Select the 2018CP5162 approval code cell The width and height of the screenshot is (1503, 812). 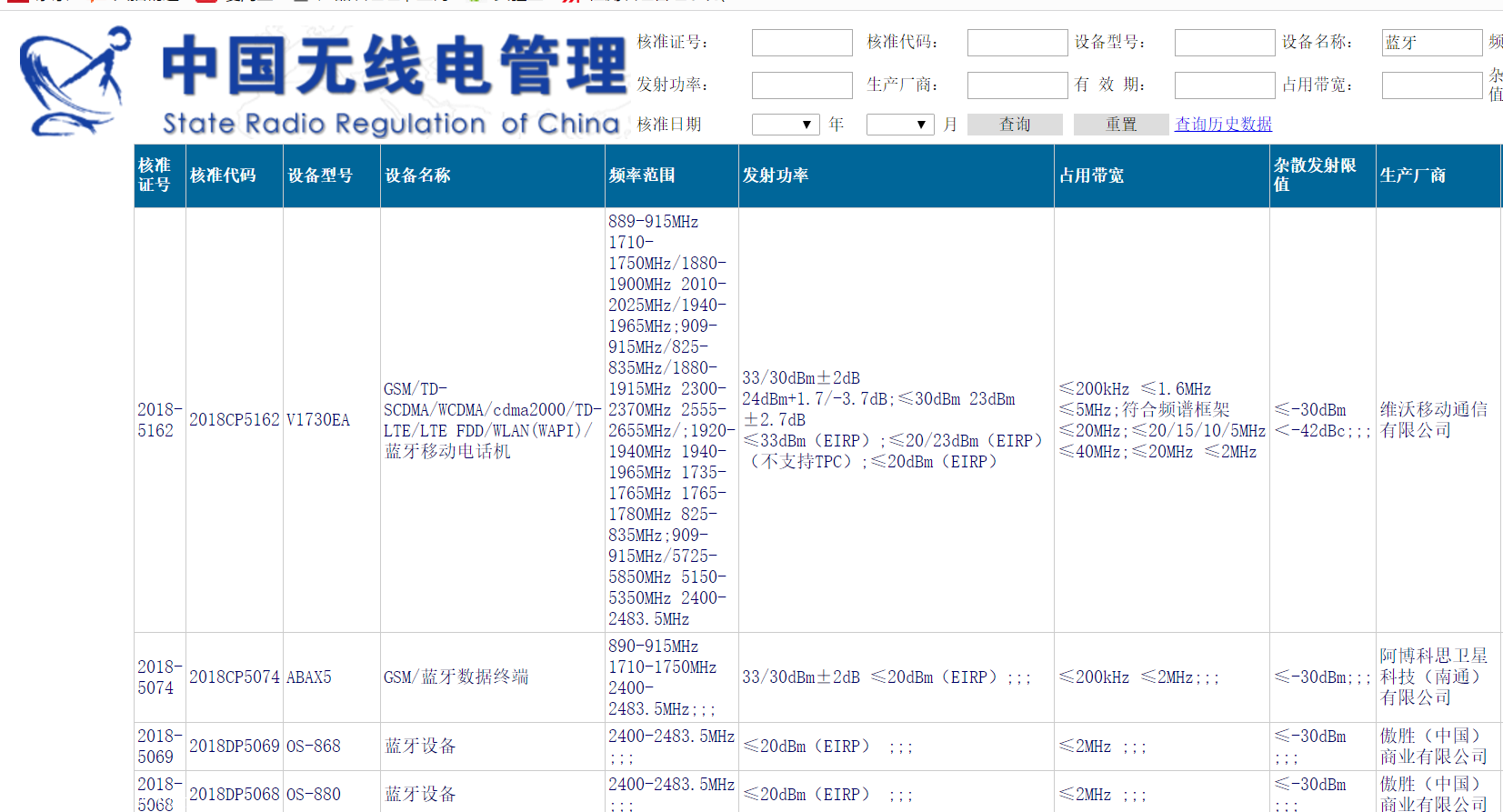(235, 420)
